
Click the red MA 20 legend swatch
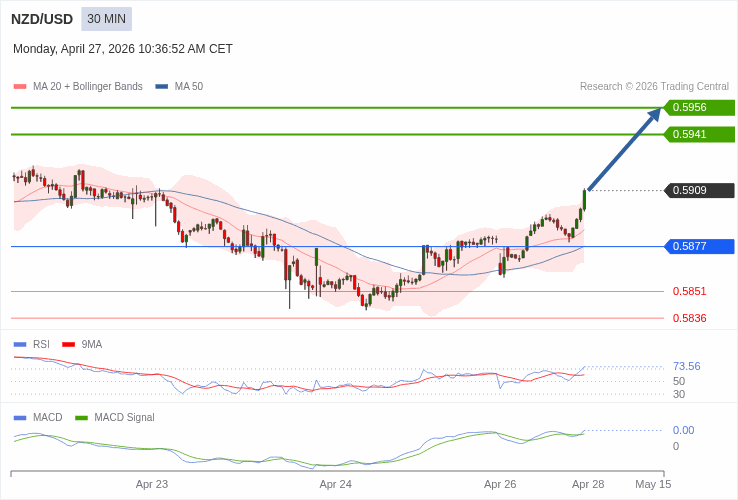[20, 87]
